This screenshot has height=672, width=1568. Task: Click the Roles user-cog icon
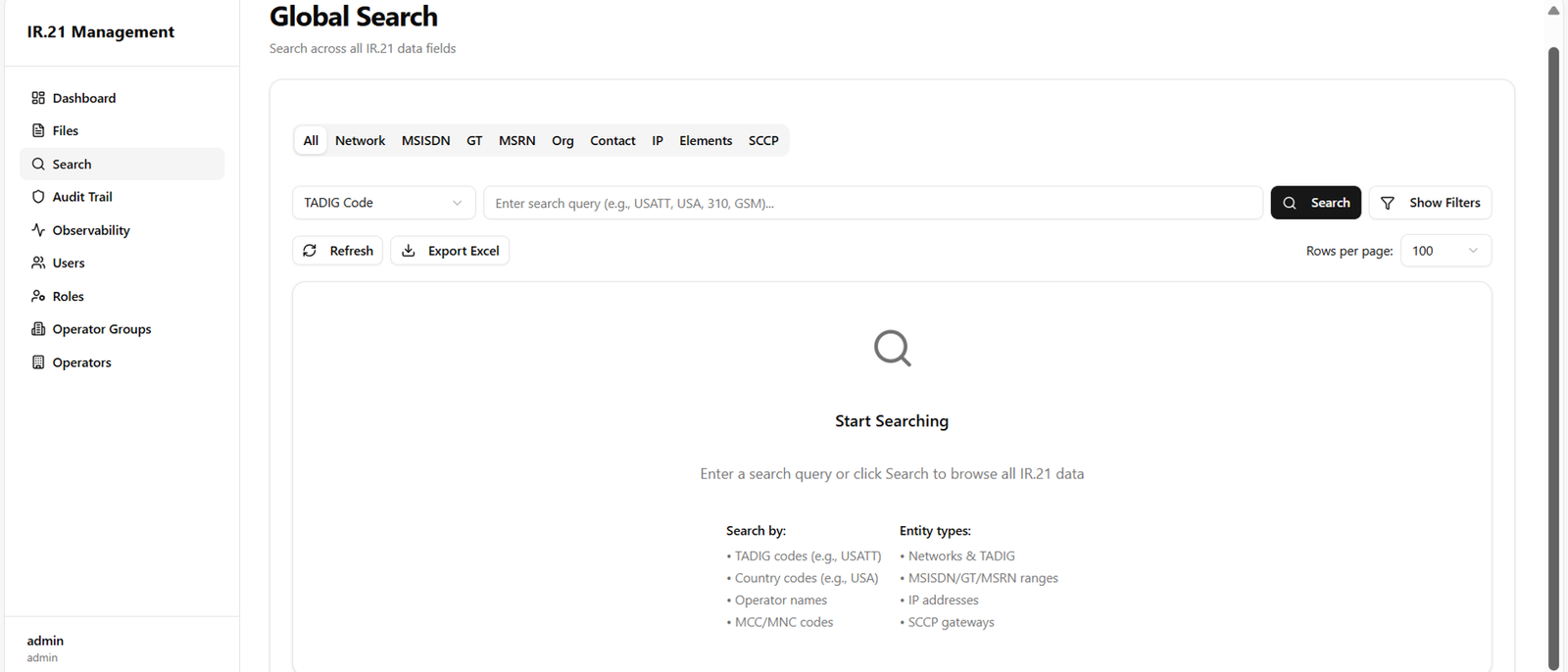click(38, 296)
